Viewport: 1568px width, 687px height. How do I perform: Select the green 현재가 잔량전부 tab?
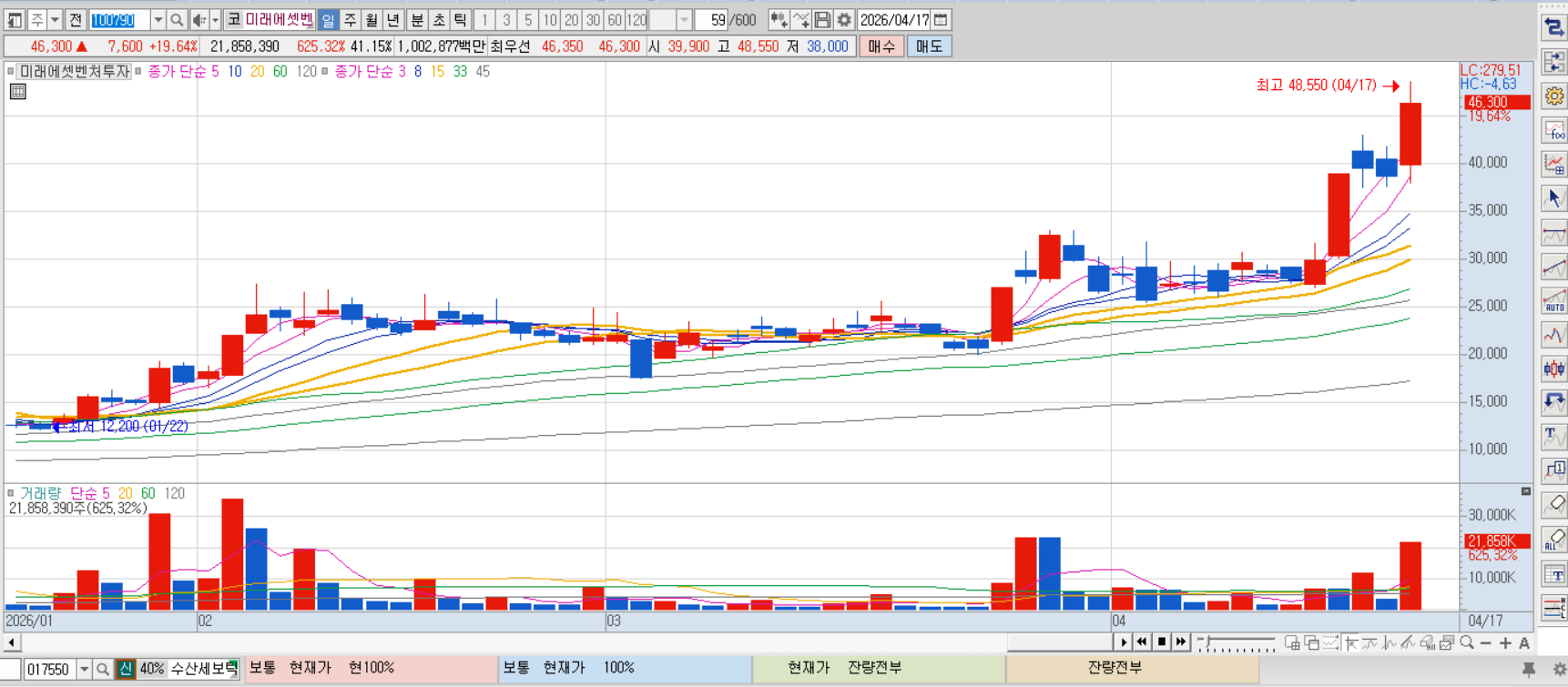pos(879,668)
